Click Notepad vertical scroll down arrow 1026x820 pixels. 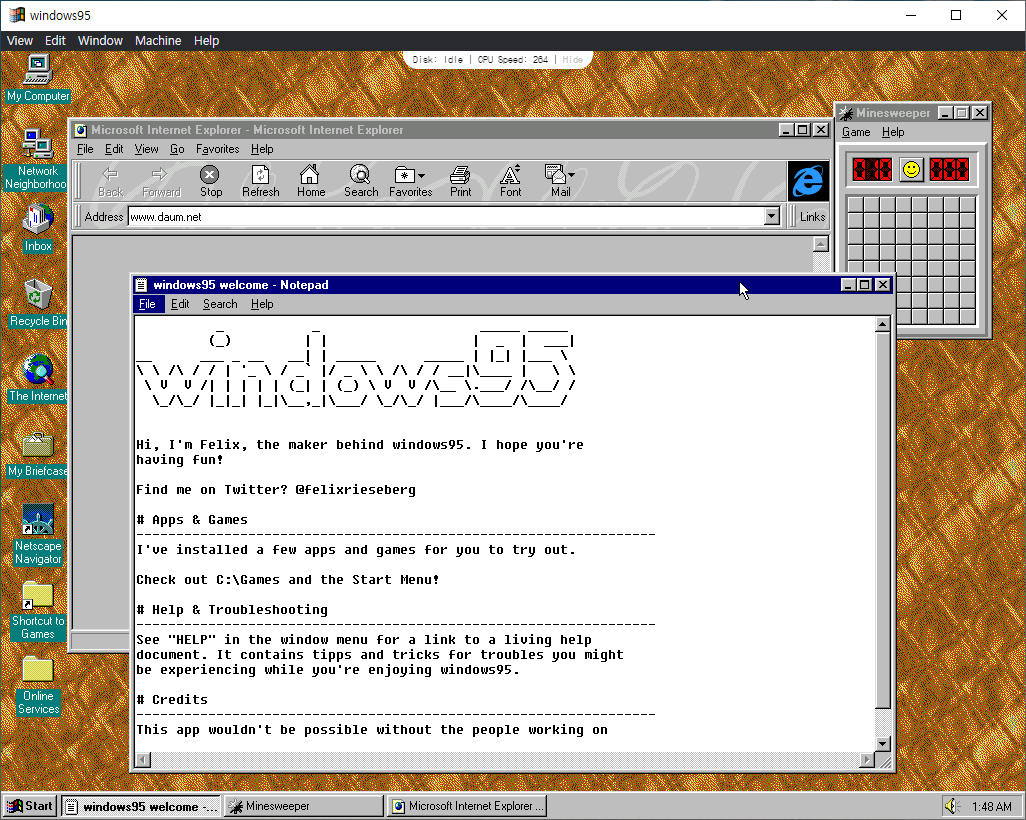tap(883, 743)
